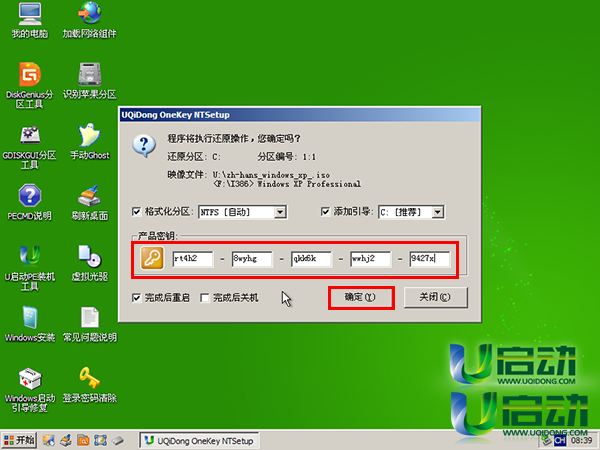Click the first product key field rt4h2
Image resolution: width=600 pixels, height=450 pixels.
193,260
